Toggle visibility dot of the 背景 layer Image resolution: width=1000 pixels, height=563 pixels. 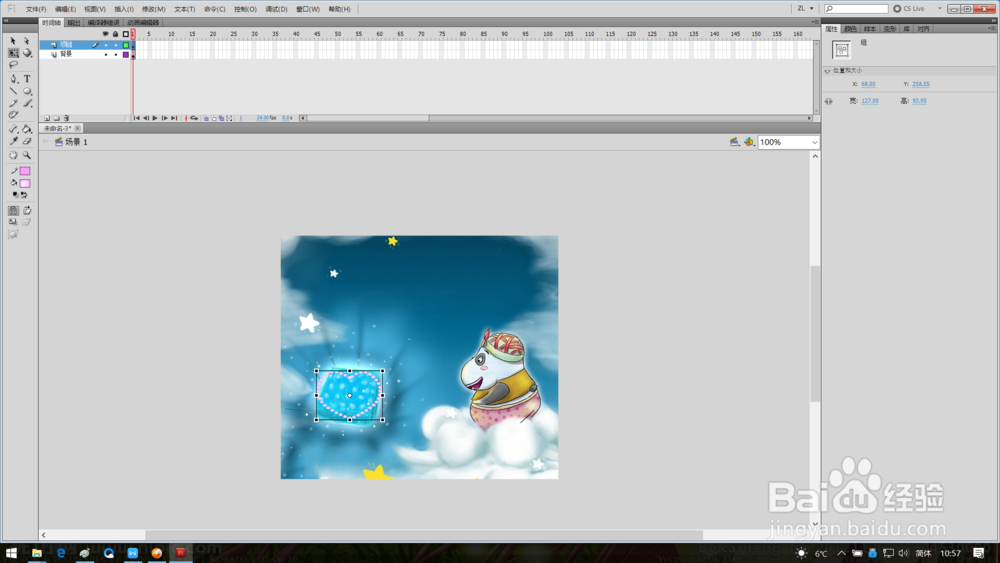coord(106,55)
